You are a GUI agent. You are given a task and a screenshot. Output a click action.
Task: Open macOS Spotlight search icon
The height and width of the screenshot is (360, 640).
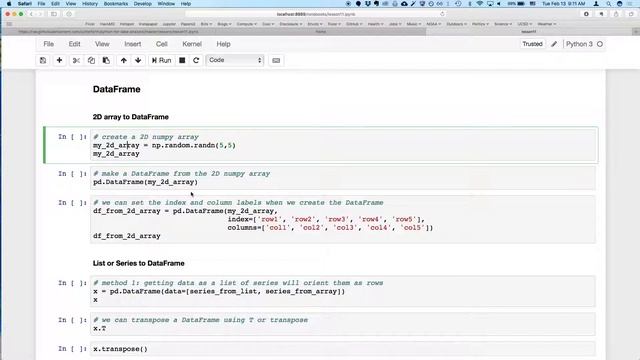tap(608, 4)
